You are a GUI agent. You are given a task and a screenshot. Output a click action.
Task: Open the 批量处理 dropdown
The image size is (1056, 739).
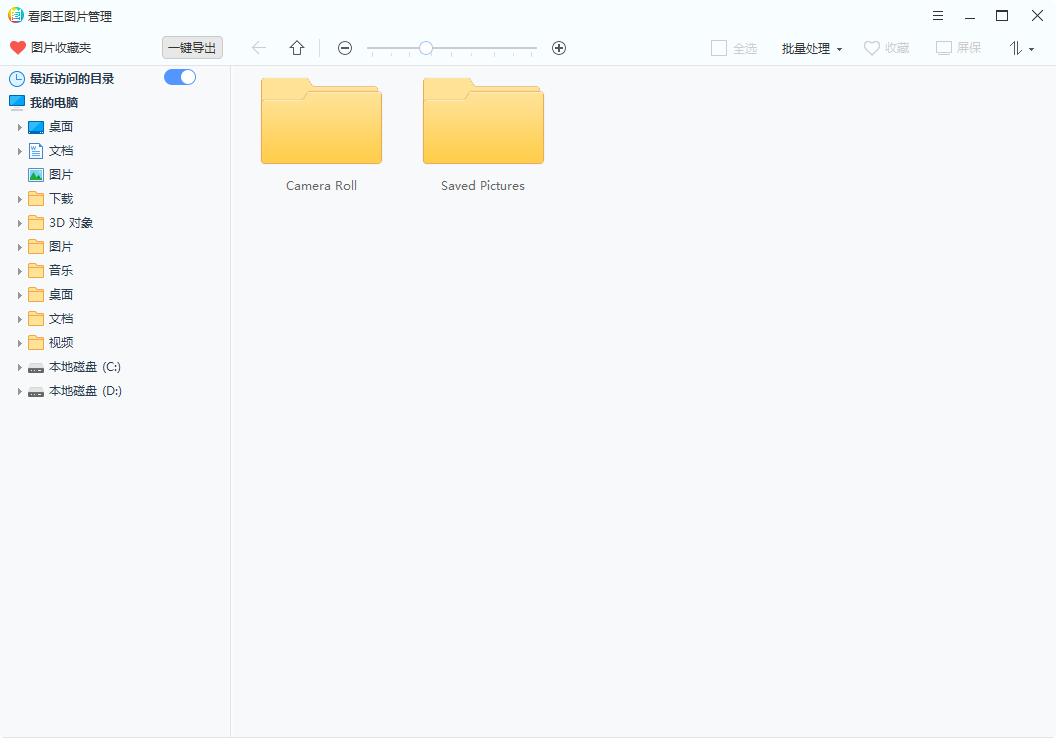point(811,47)
